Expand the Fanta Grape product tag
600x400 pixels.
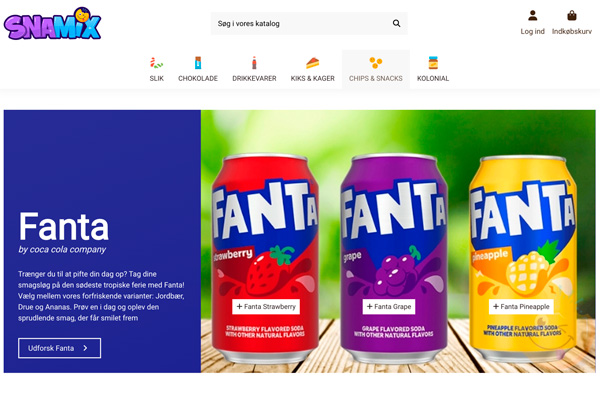pos(389,306)
